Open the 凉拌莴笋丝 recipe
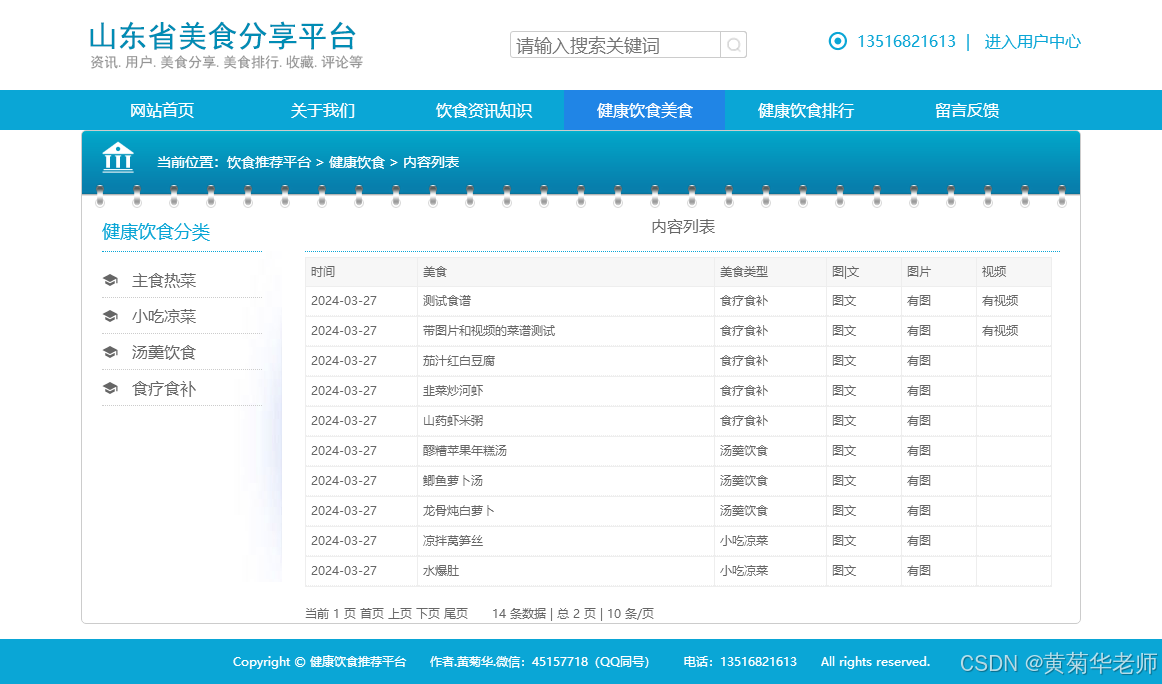Image resolution: width=1162 pixels, height=684 pixels. tap(453, 541)
